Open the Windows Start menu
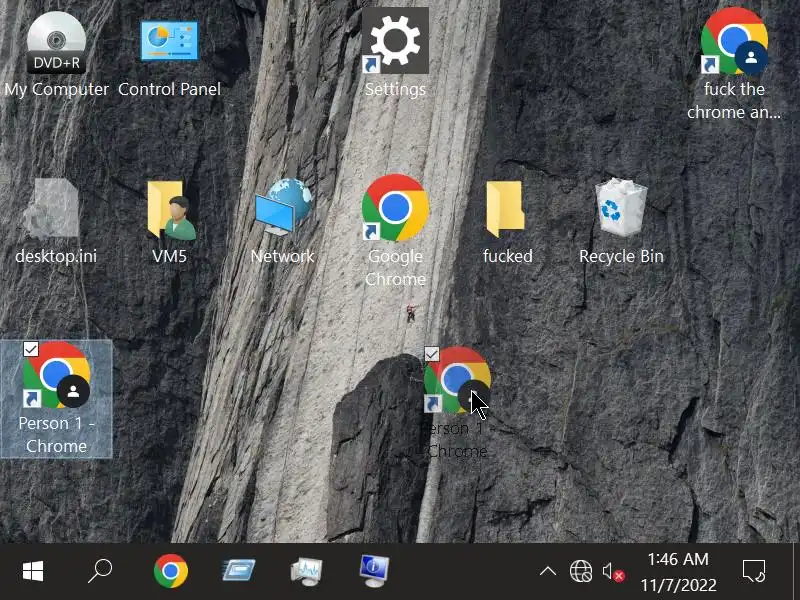 click(x=33, y=571)
